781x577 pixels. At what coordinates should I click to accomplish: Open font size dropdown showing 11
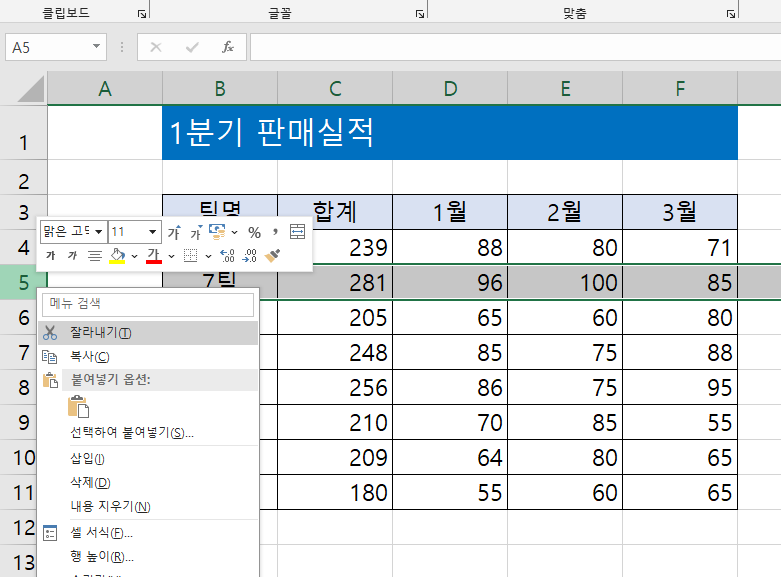[x=152, y=232]
